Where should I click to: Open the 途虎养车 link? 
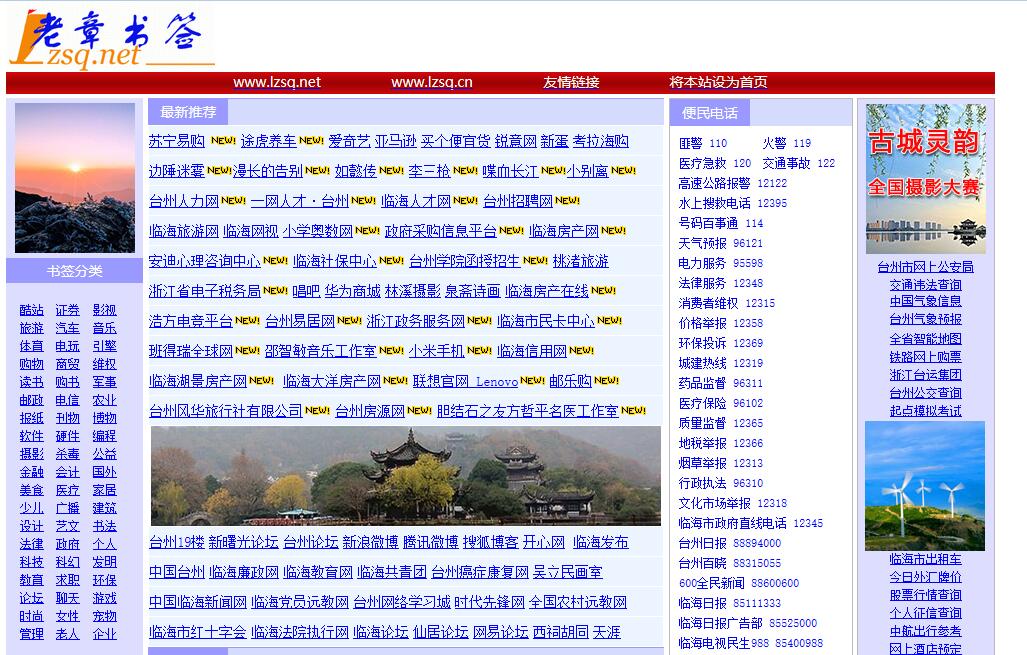tap(269, 141)
